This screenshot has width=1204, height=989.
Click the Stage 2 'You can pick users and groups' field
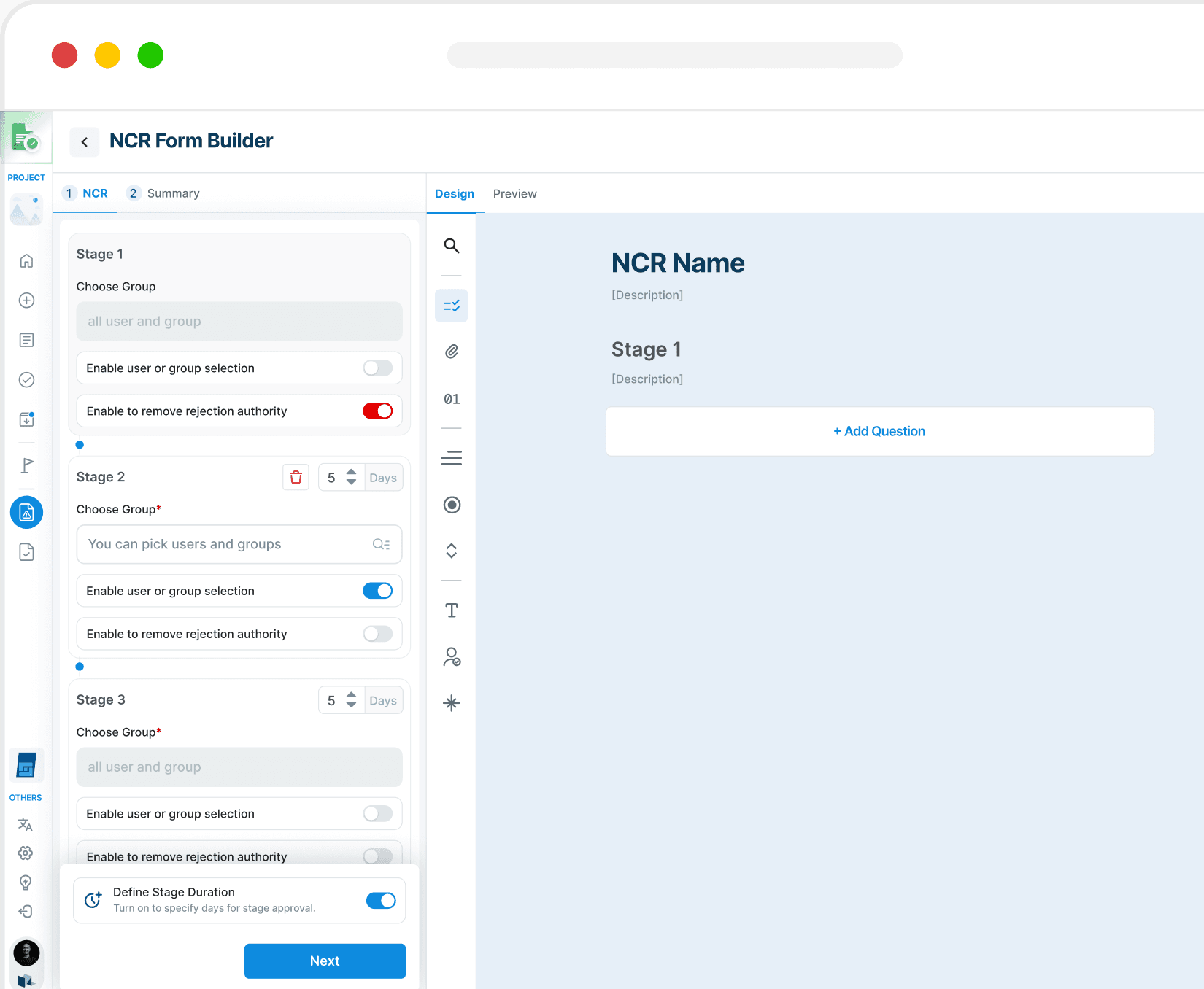tap(239, 544)
